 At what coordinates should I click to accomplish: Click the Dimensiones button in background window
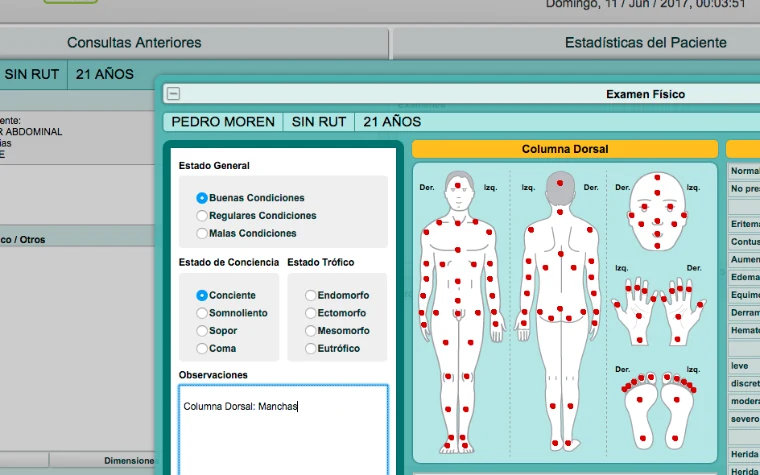102,460
